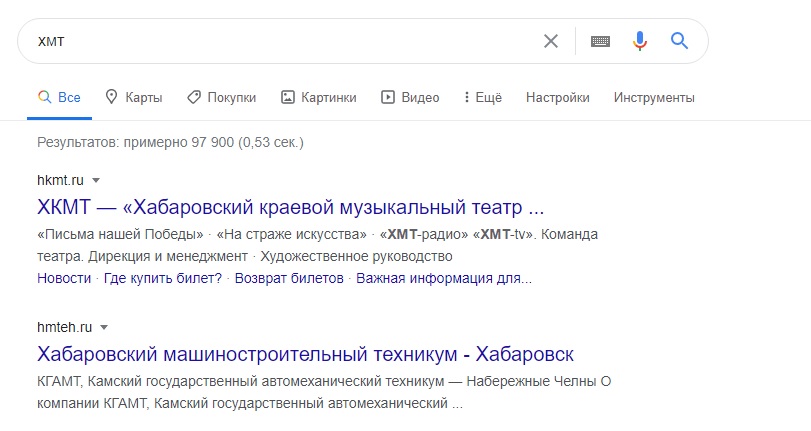Image resolution: width=811 pixels, height=431 pixels.
Task: Submit search with blue magnifier icon
Action: (x=679, y=40)
